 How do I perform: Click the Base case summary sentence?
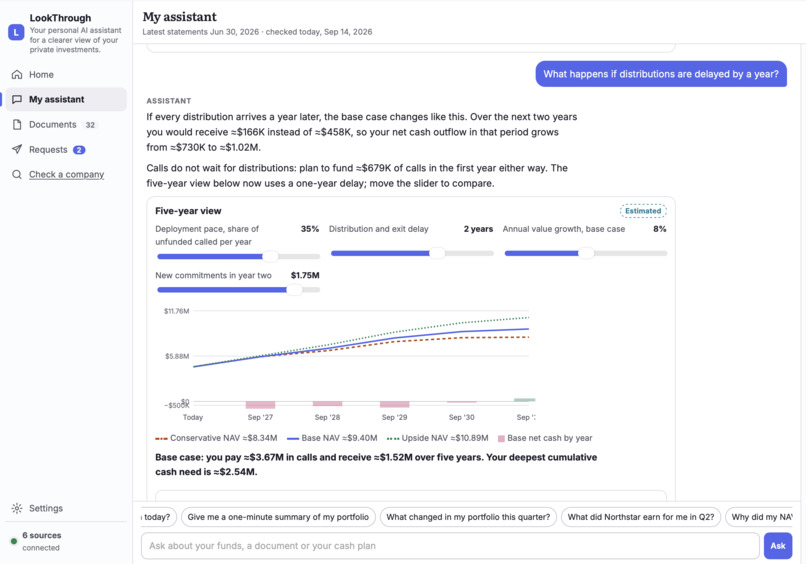pos(376,464)
